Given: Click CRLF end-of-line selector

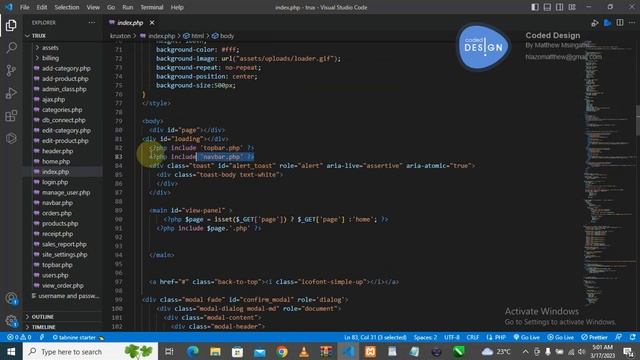Looking at the screenshot, I should pos(473,338).
